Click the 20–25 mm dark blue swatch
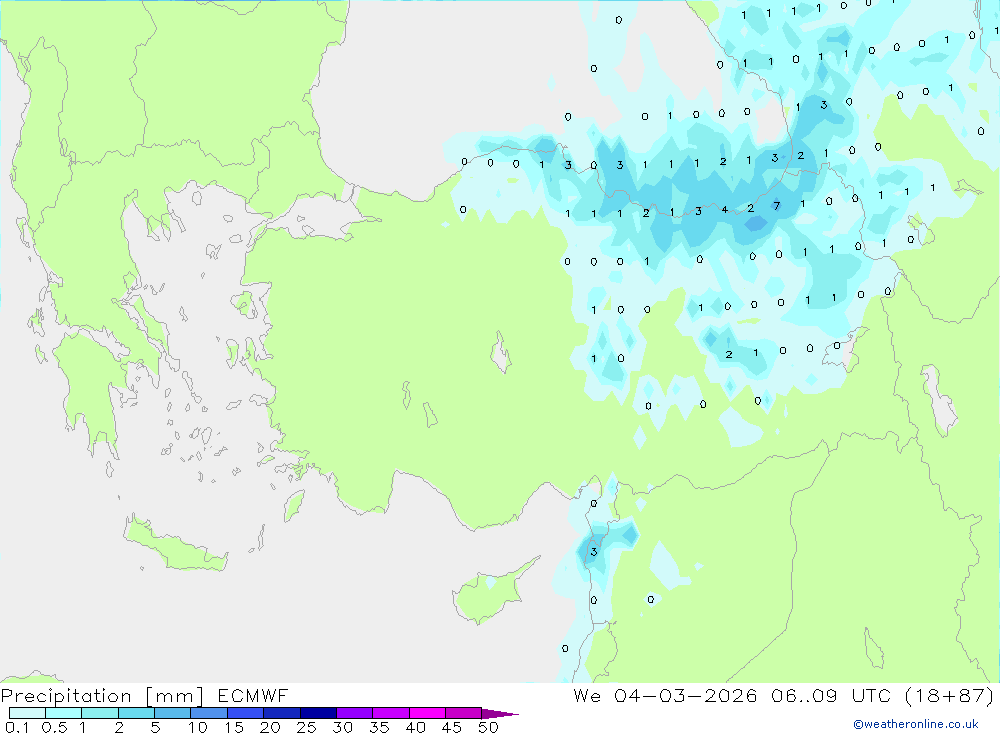1000x733 pixels. click(282, 713)
